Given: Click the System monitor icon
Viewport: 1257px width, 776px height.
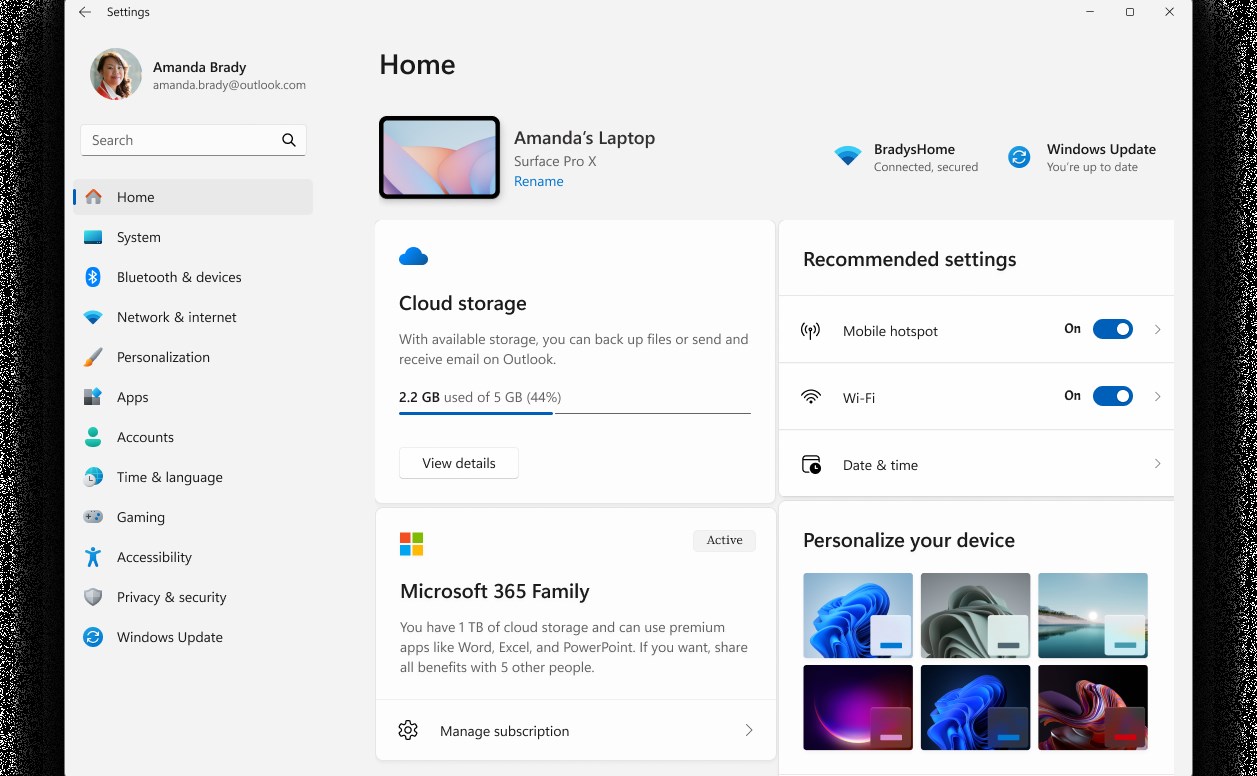Looking at the screenshot, I should click(x=93, y=237).
